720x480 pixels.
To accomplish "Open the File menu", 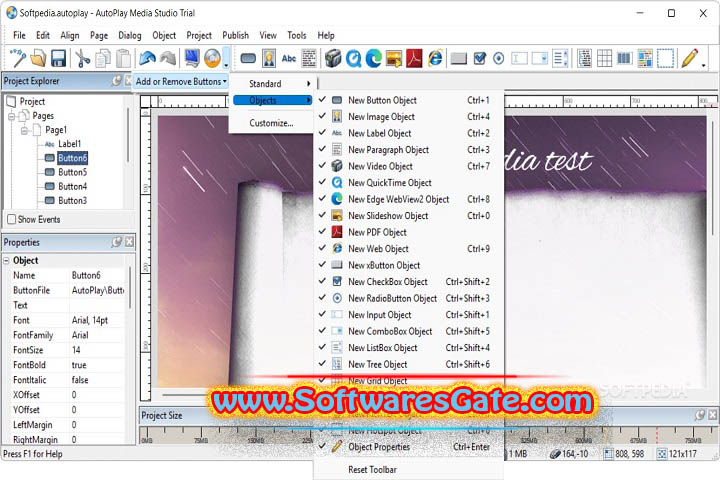I will (x=19, y=35).
